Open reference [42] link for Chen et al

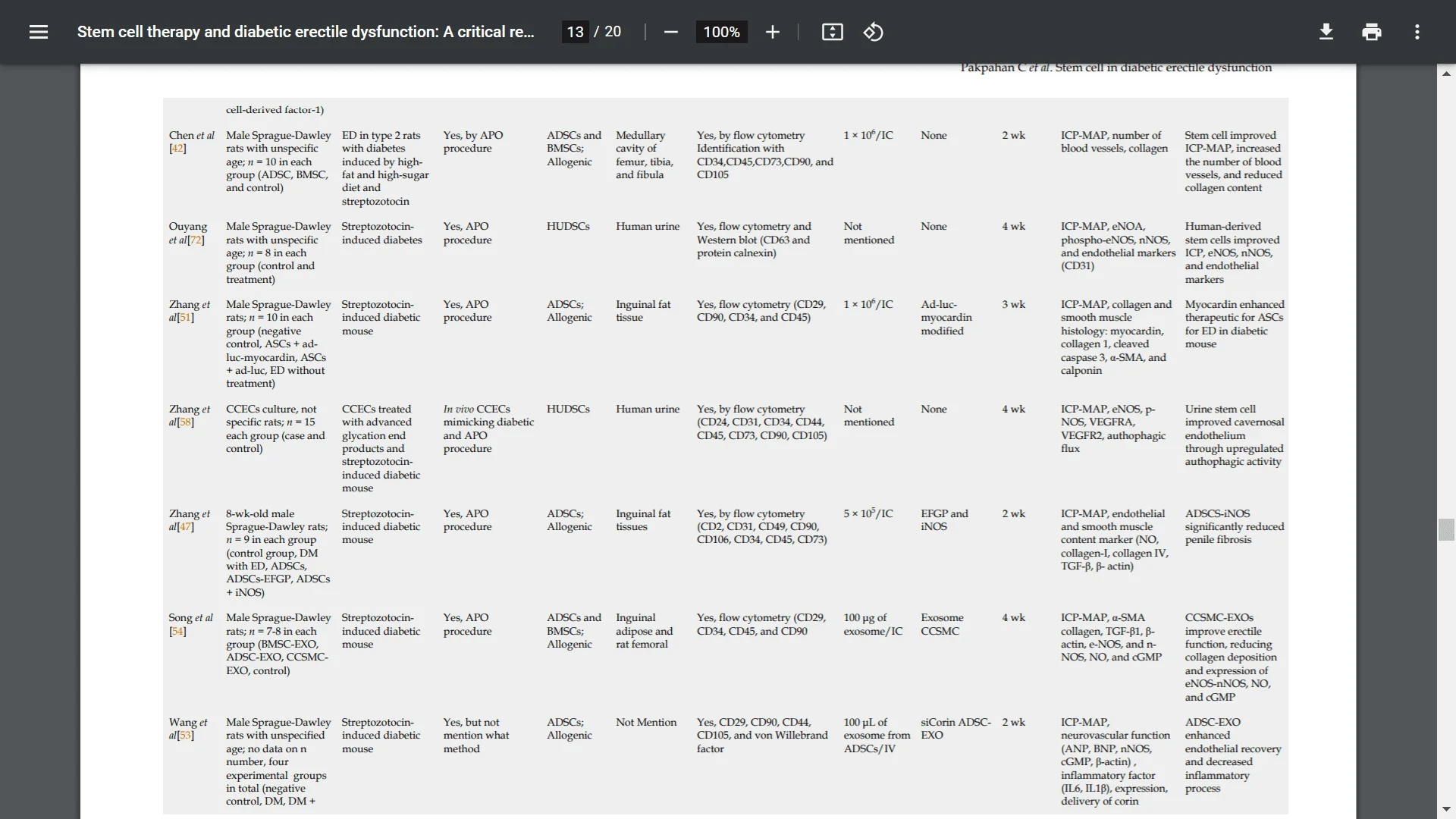tap(177, 149)
